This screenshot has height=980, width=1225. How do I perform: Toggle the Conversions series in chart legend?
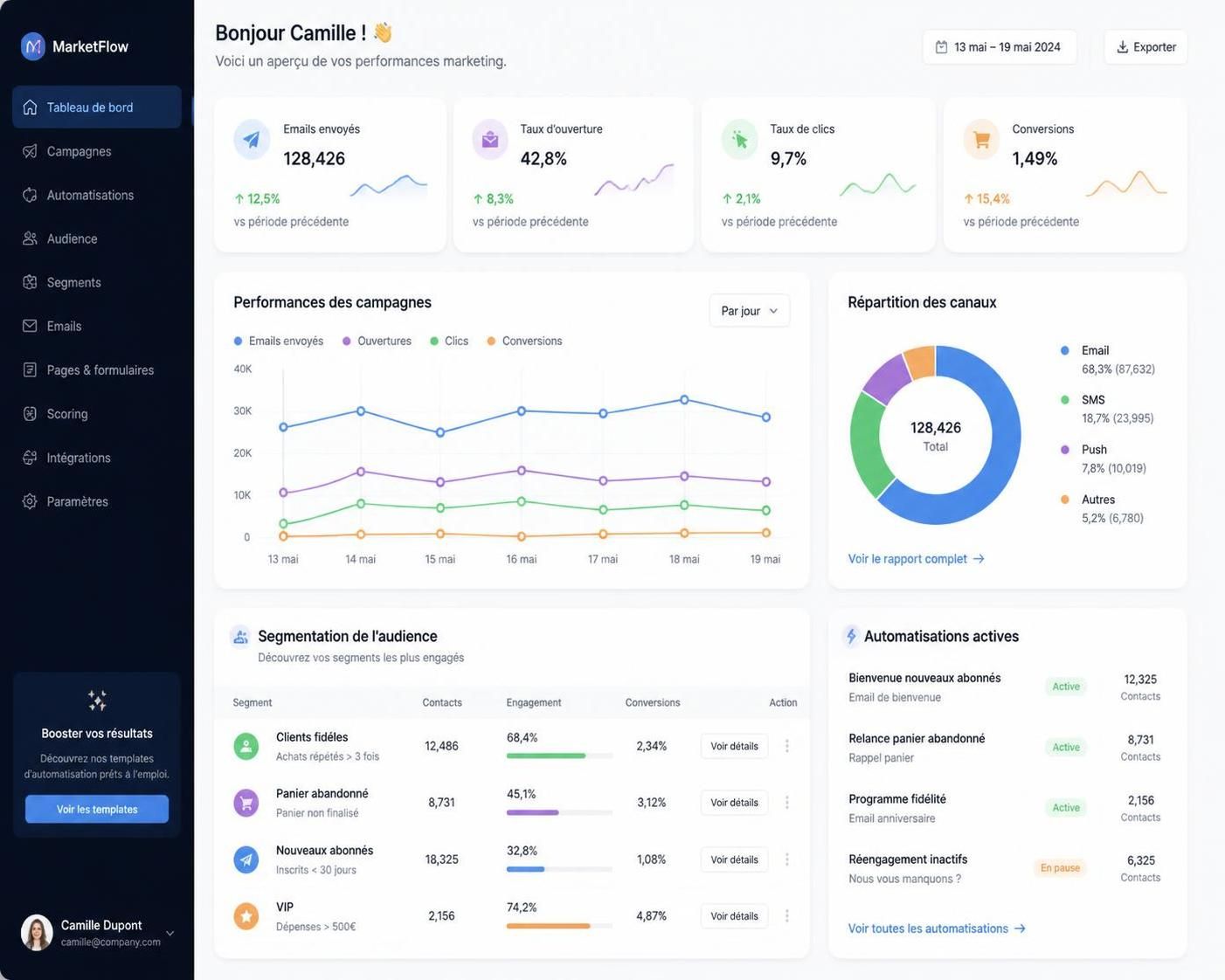525,341
